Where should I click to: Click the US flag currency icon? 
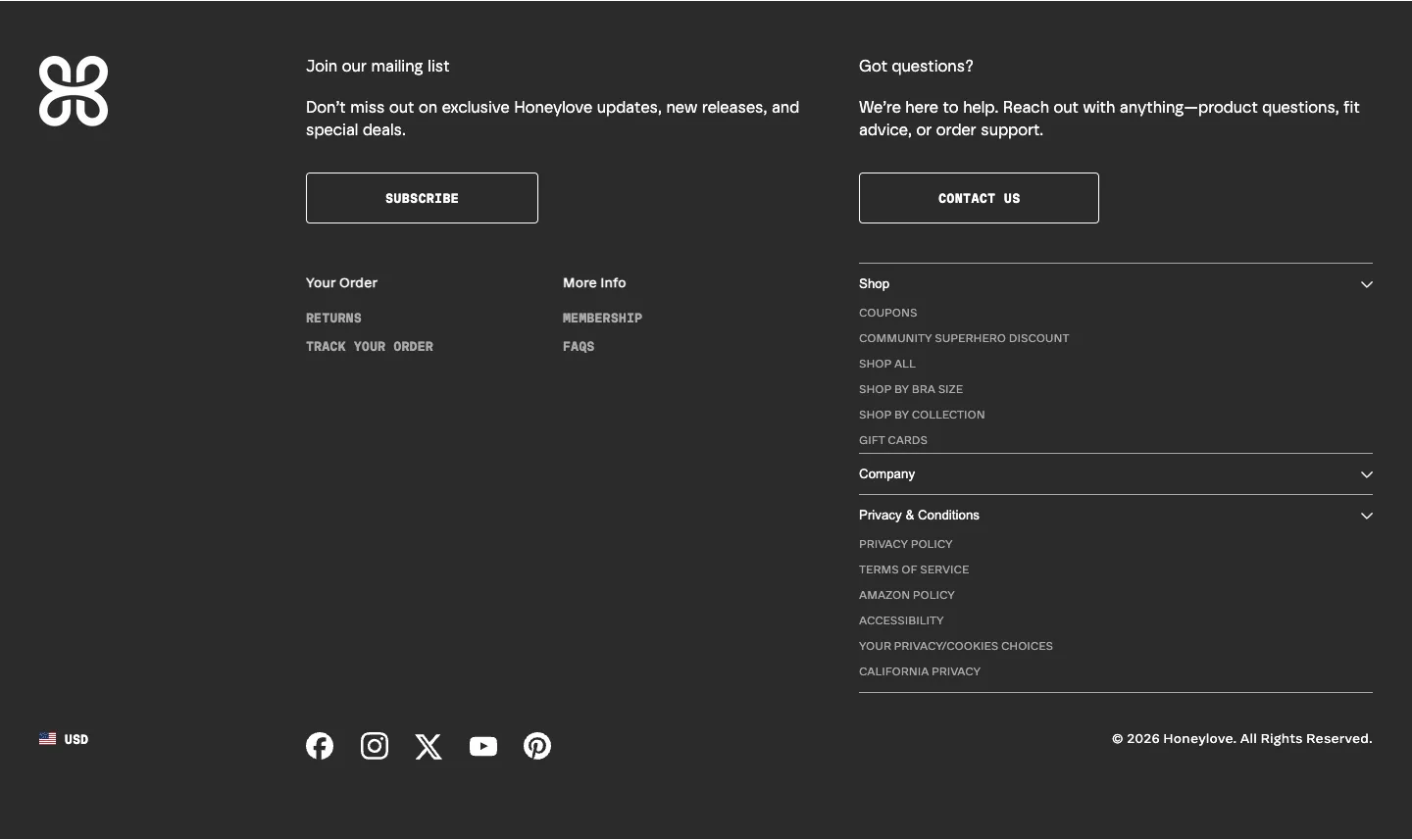[47, 739]
